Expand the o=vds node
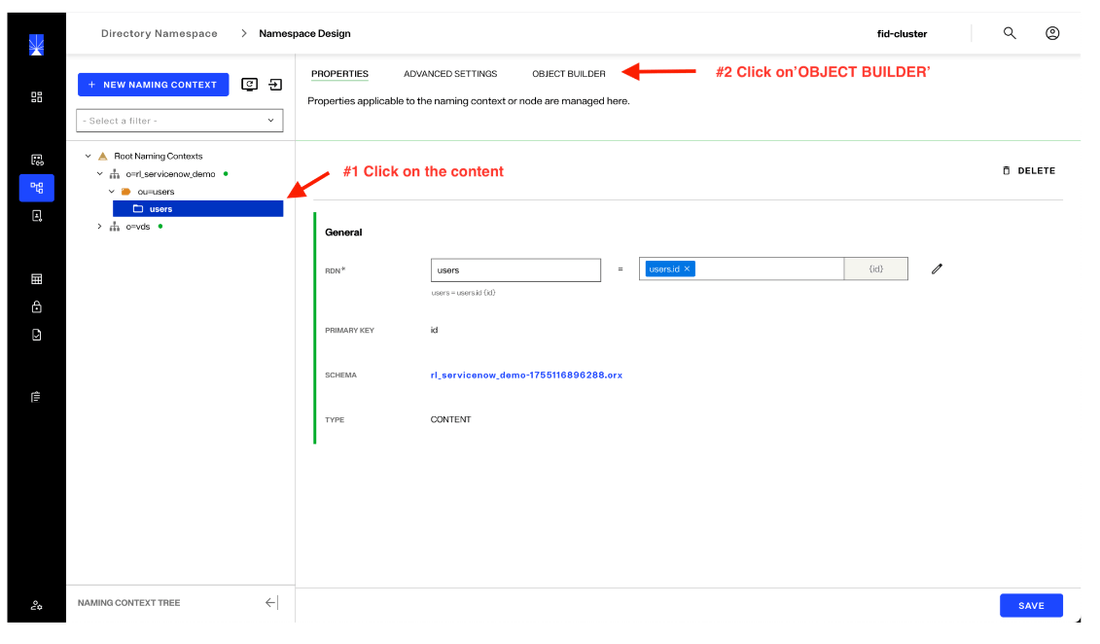The height and width of the screenshot is (644, 1100). [x=100, y=226]
